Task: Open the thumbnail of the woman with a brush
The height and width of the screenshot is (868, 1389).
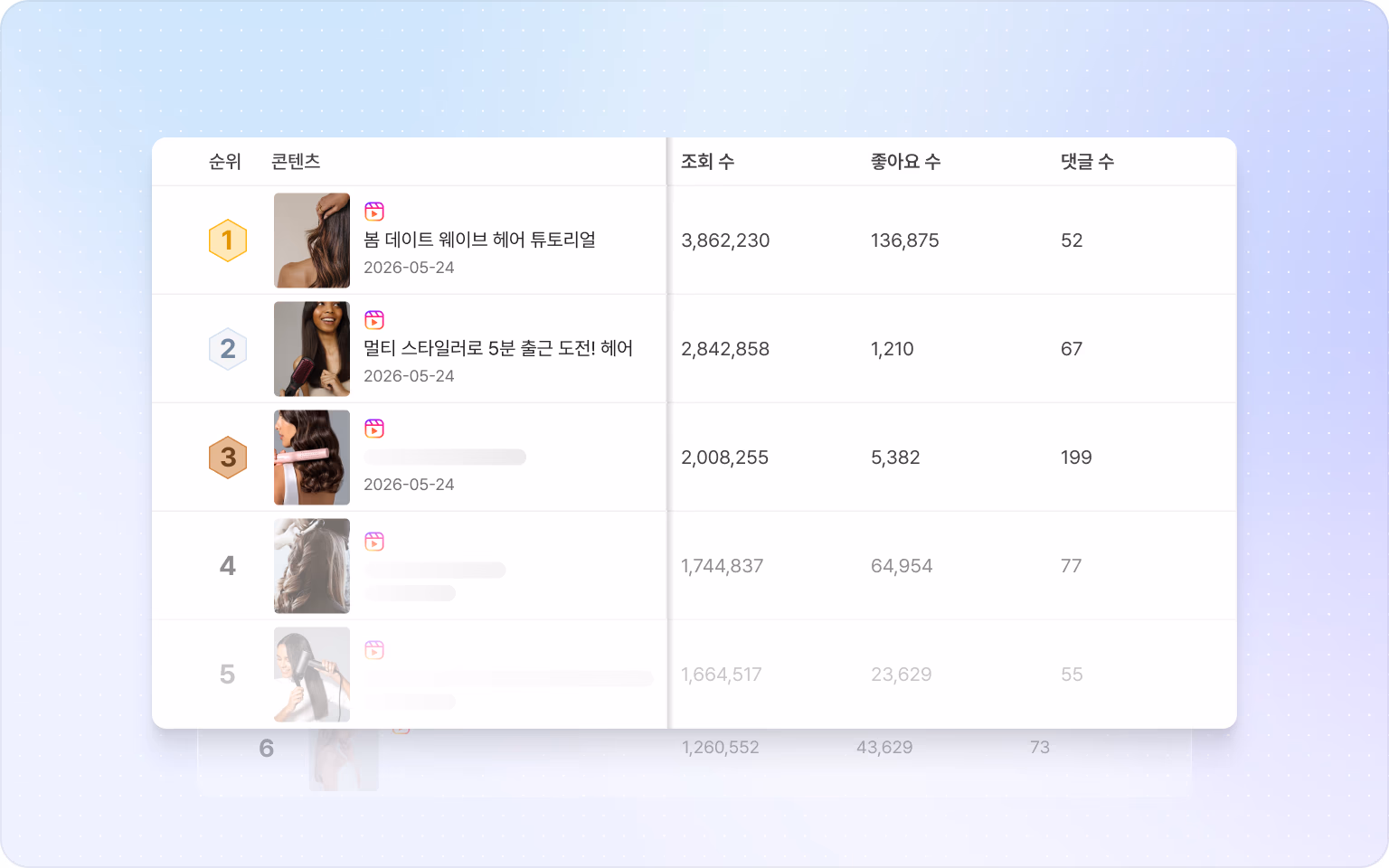Action: point(312,349)
